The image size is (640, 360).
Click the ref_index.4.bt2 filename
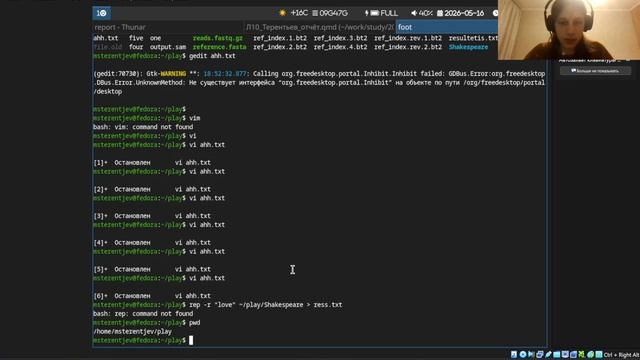point(340,47)
